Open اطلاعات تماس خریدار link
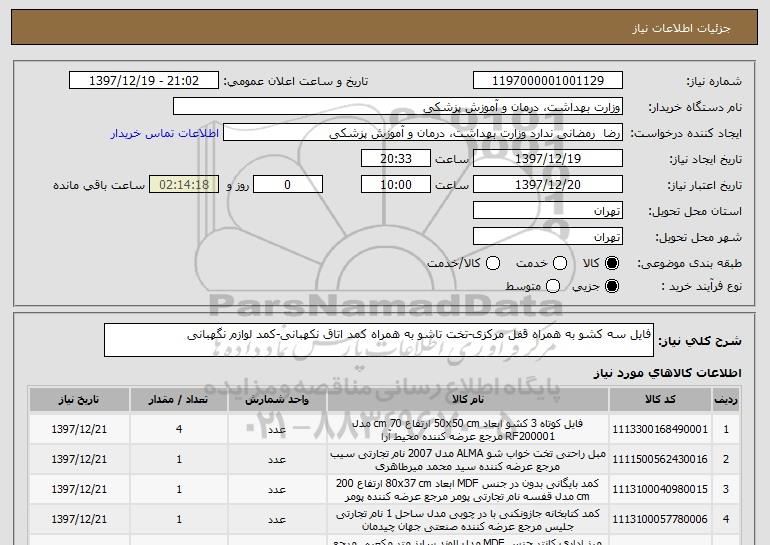Viewport: 770px width, 545px height. 165,133
